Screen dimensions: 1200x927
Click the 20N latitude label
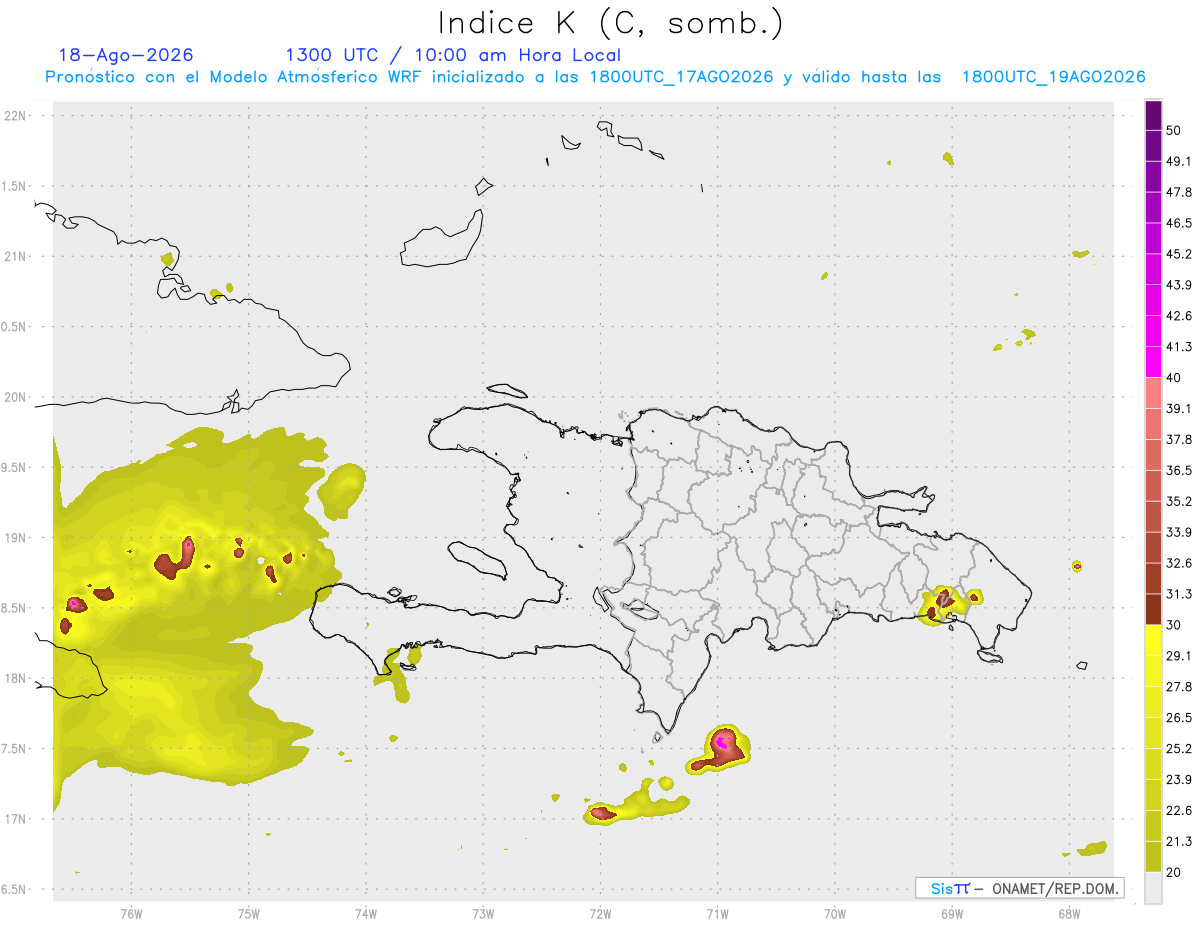(x=17, y=397)
